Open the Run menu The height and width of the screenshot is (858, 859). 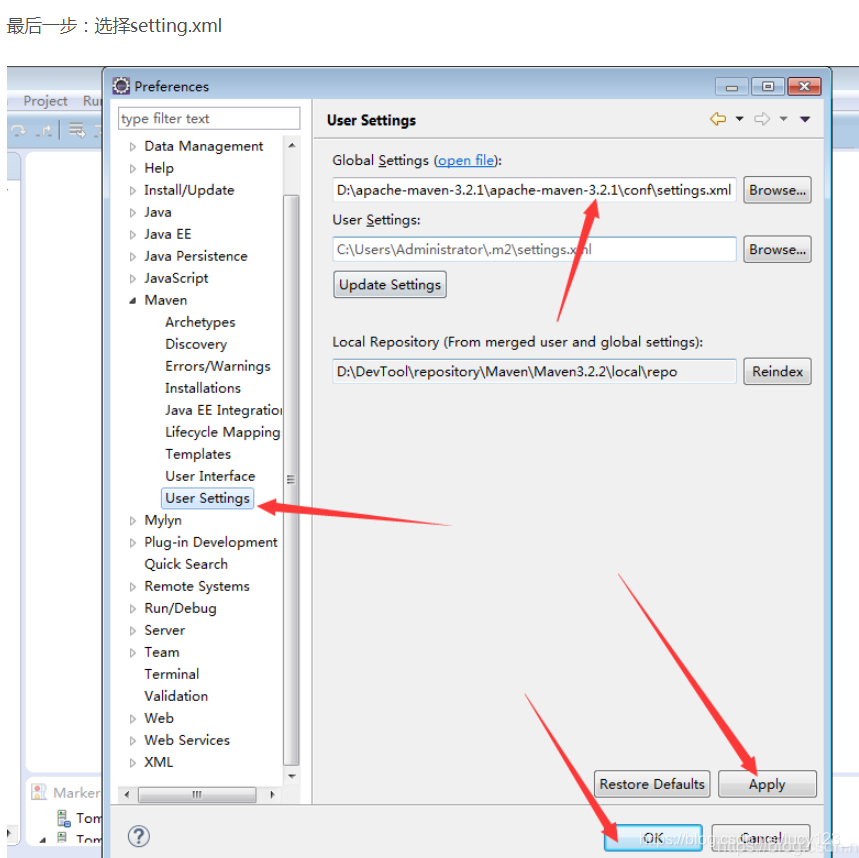point(94,100)
